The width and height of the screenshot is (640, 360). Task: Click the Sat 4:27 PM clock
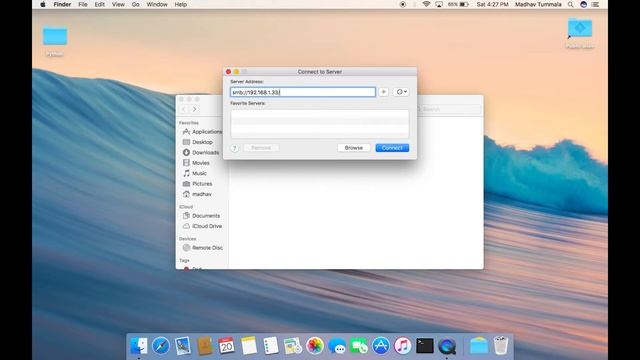pos(492,4)
